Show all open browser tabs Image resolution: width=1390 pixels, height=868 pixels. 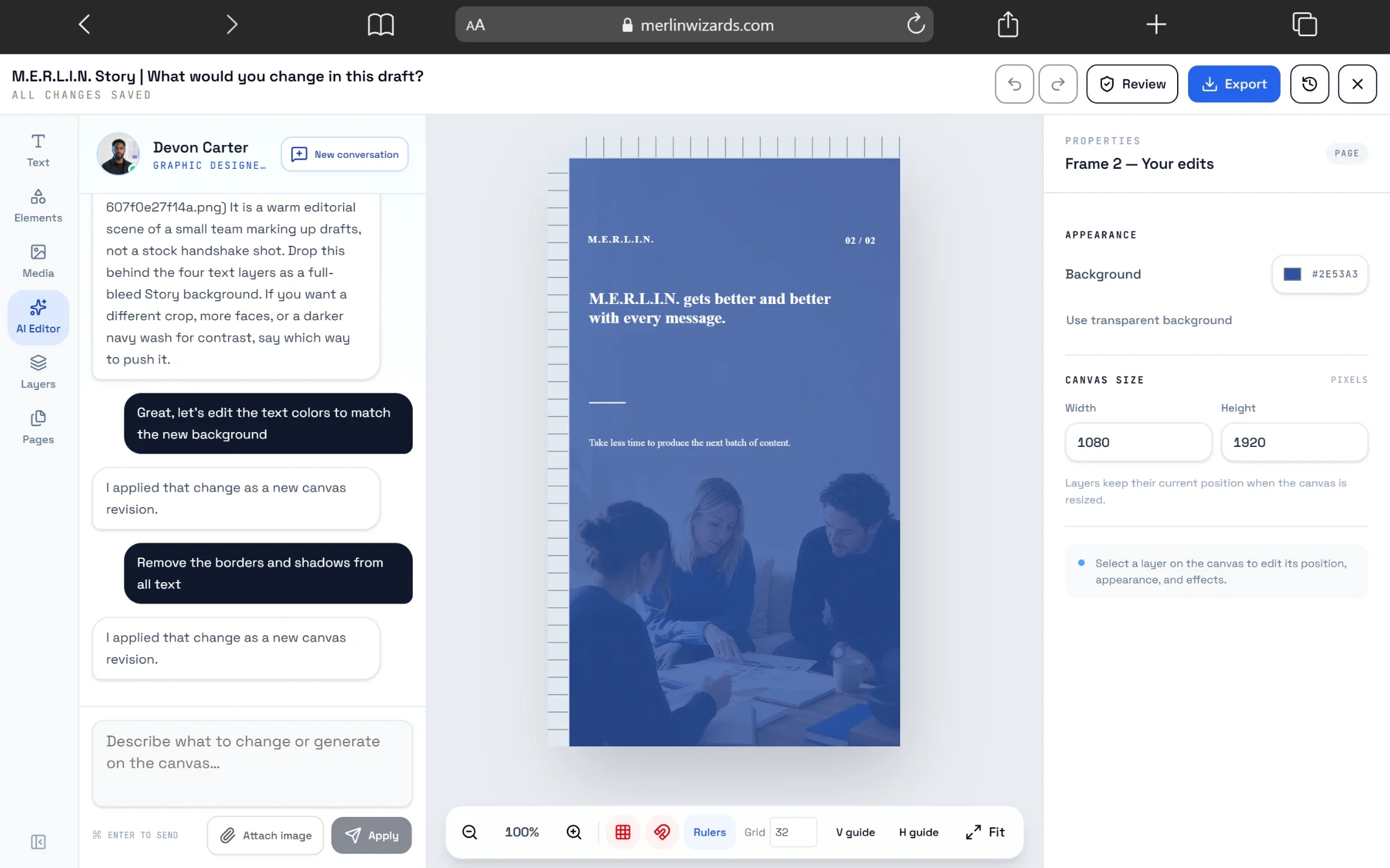1304,25
